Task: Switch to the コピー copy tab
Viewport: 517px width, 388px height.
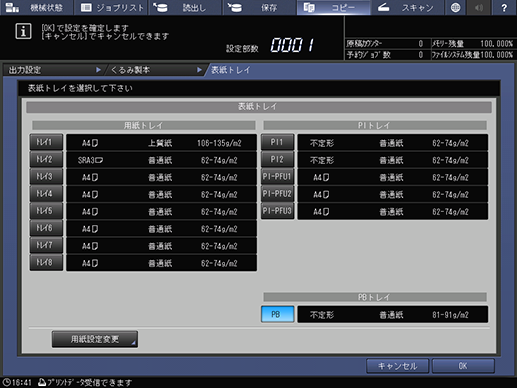Action: pos(334,7)
